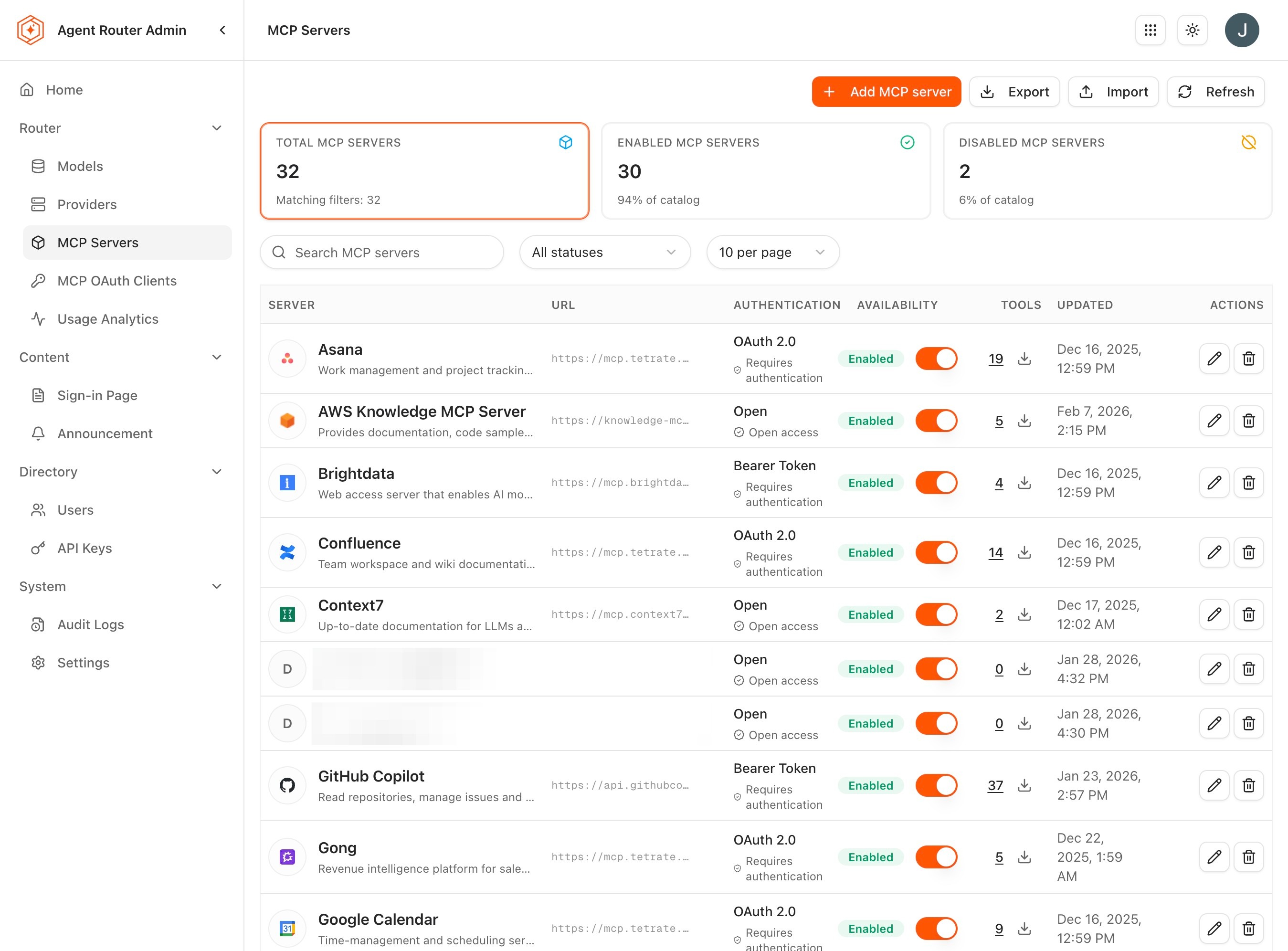Viewport: 1288px width, 951px height.
Task: Delete the Asana server
Action: [x=1248, y=359]
